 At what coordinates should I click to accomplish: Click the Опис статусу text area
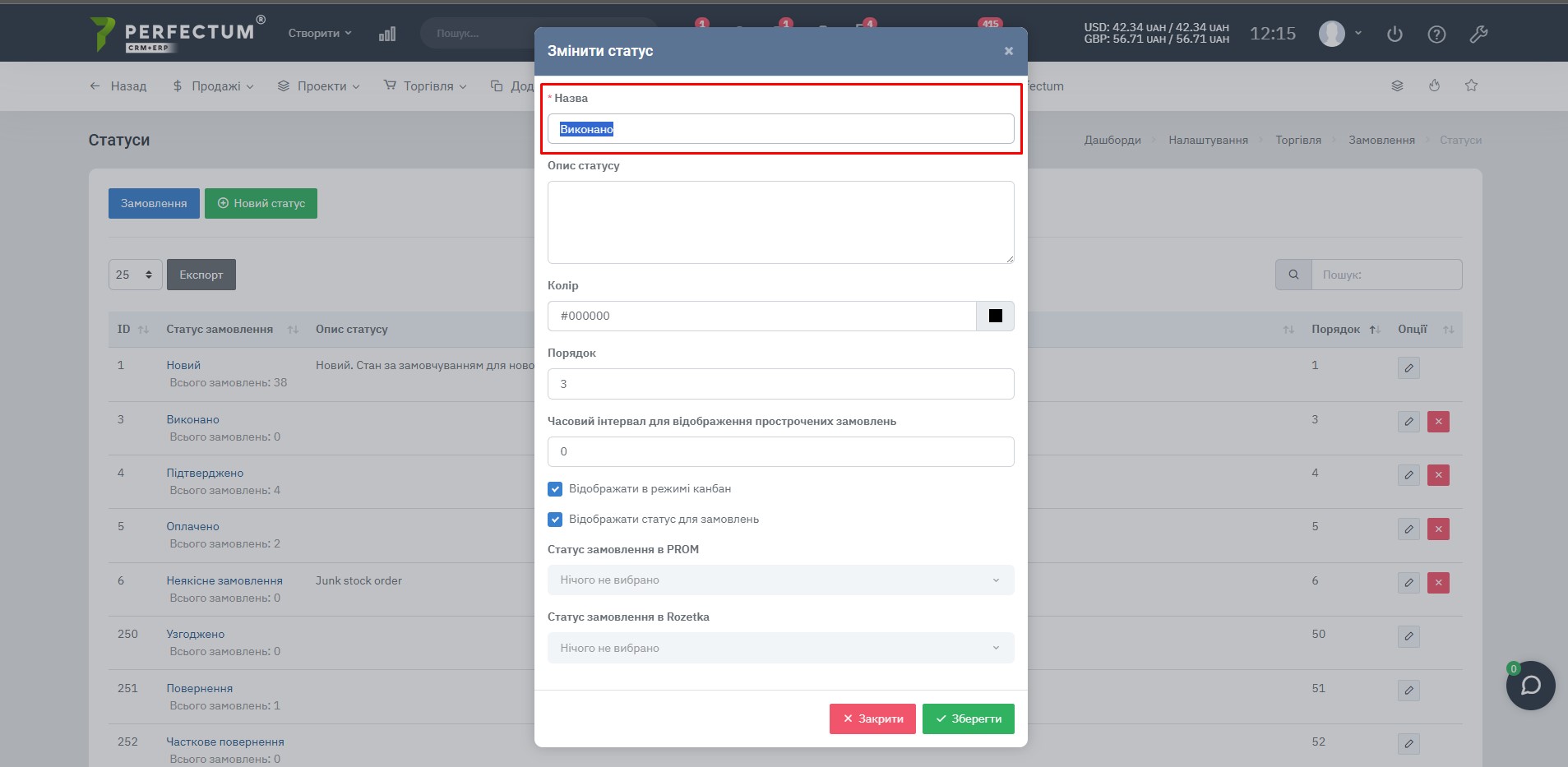(780, 222)
